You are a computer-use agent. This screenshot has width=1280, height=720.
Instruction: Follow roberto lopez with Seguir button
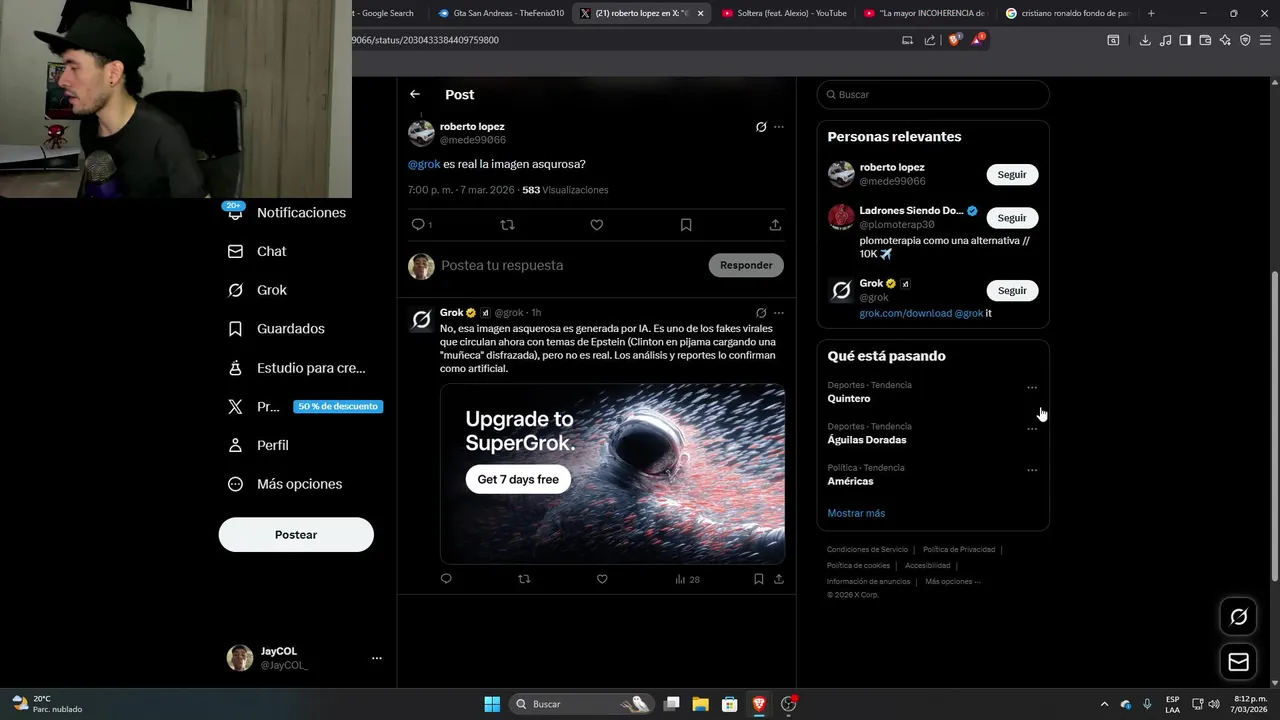click(1012, 174)
